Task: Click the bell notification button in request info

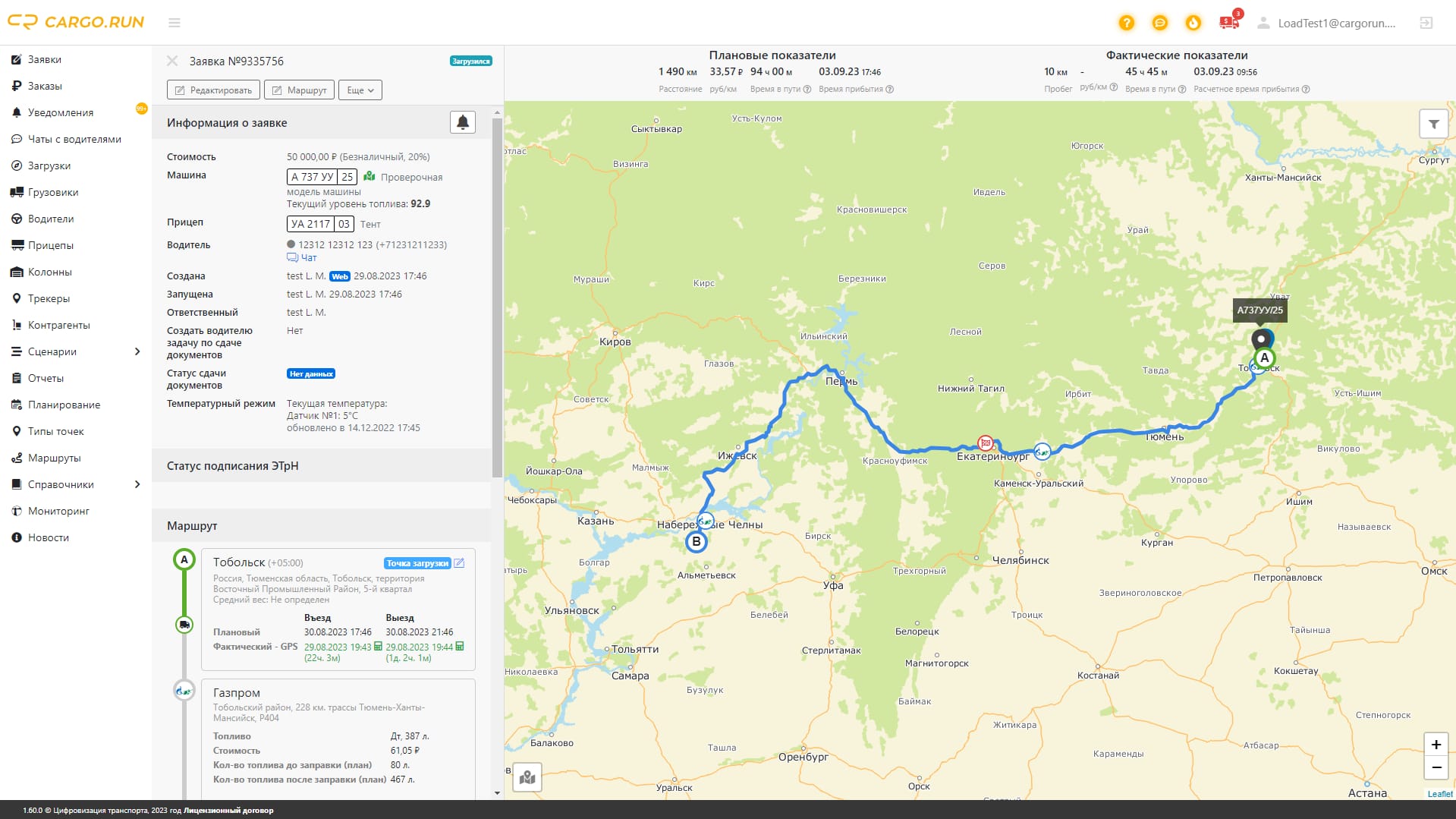Action: click(x=463, y=122)
